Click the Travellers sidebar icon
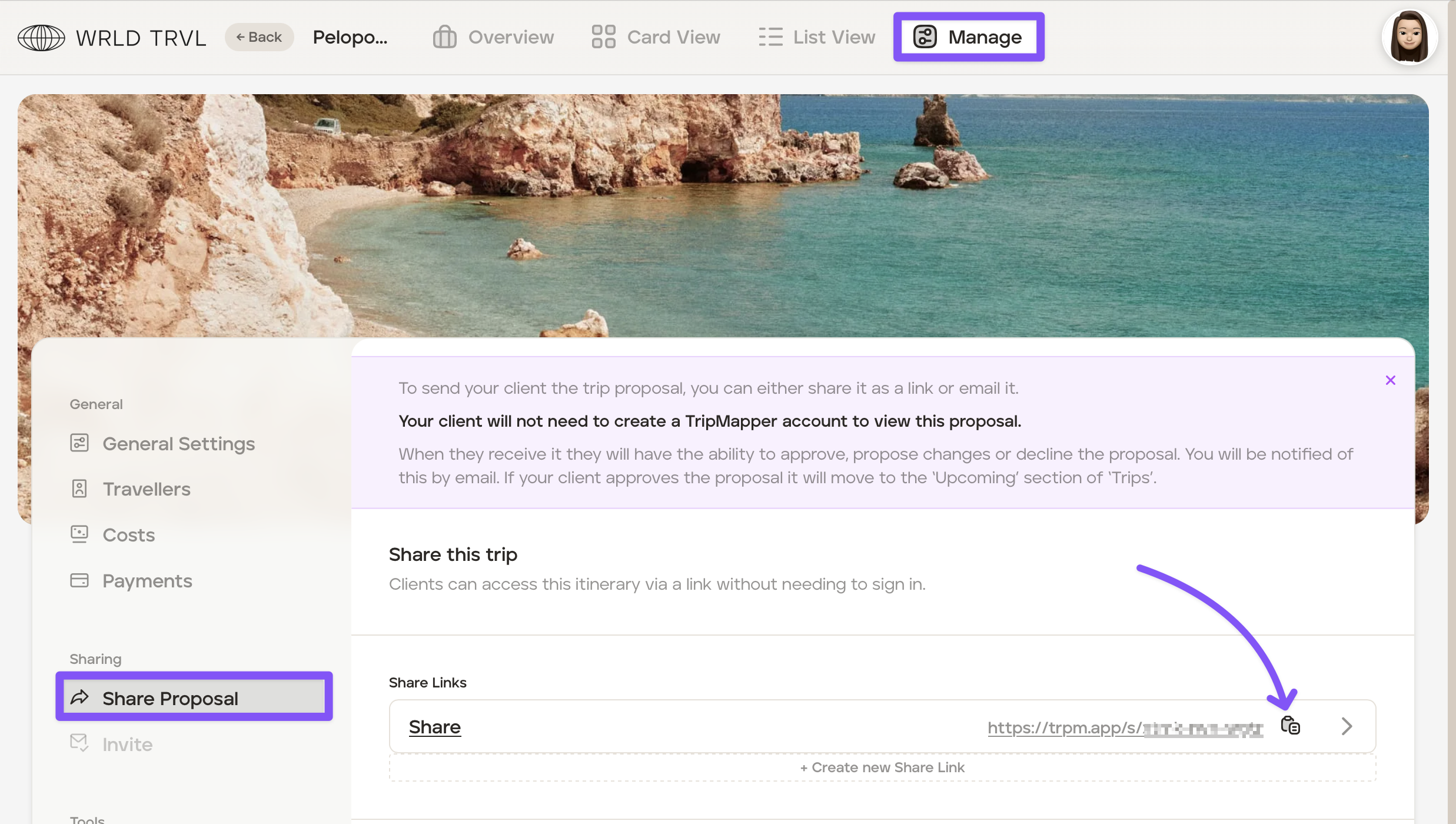The image size is (1456, 824). tap(79, 489)
